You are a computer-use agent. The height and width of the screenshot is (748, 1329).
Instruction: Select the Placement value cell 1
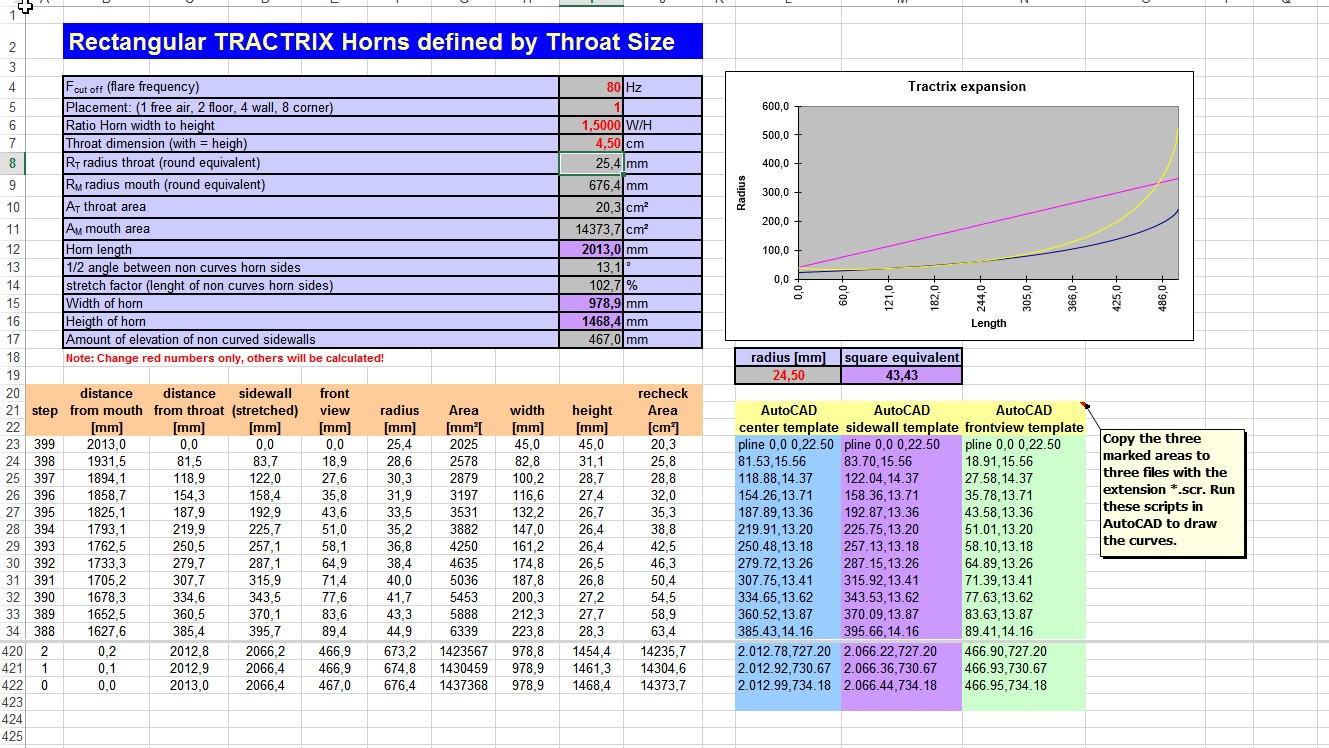pos(592,107)
